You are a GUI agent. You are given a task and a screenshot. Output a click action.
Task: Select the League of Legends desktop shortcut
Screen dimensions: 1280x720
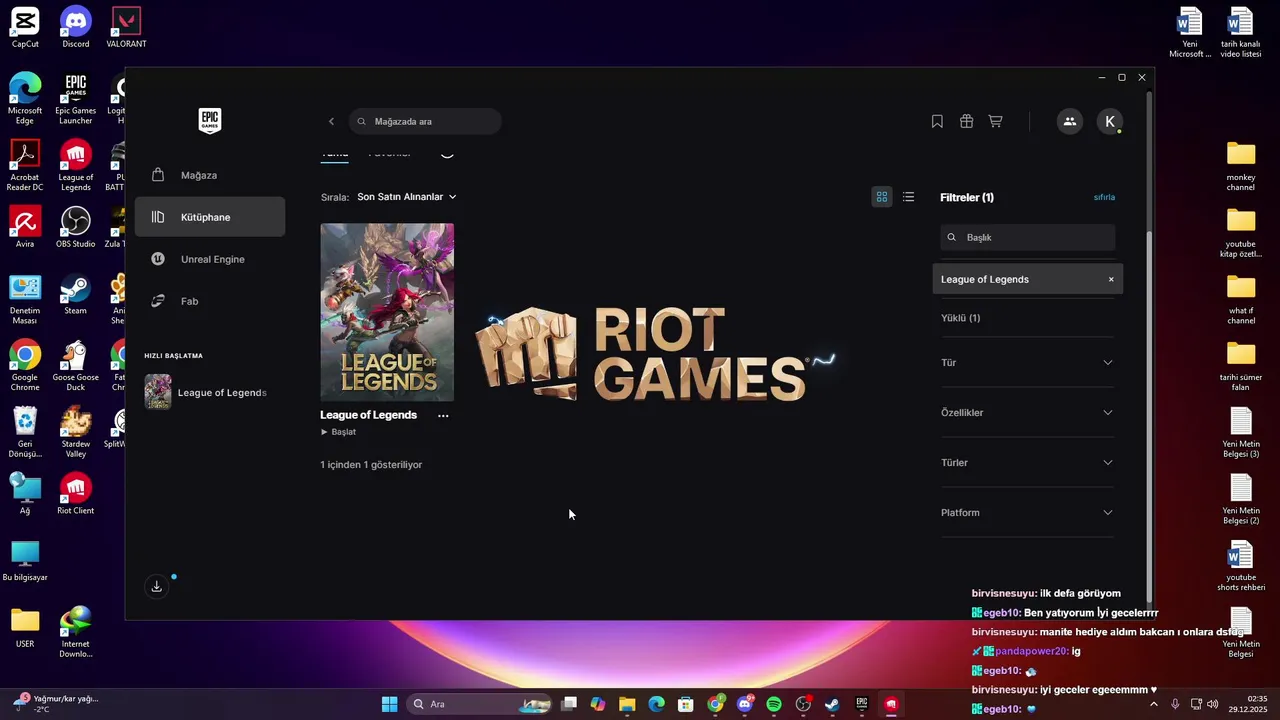76,166
